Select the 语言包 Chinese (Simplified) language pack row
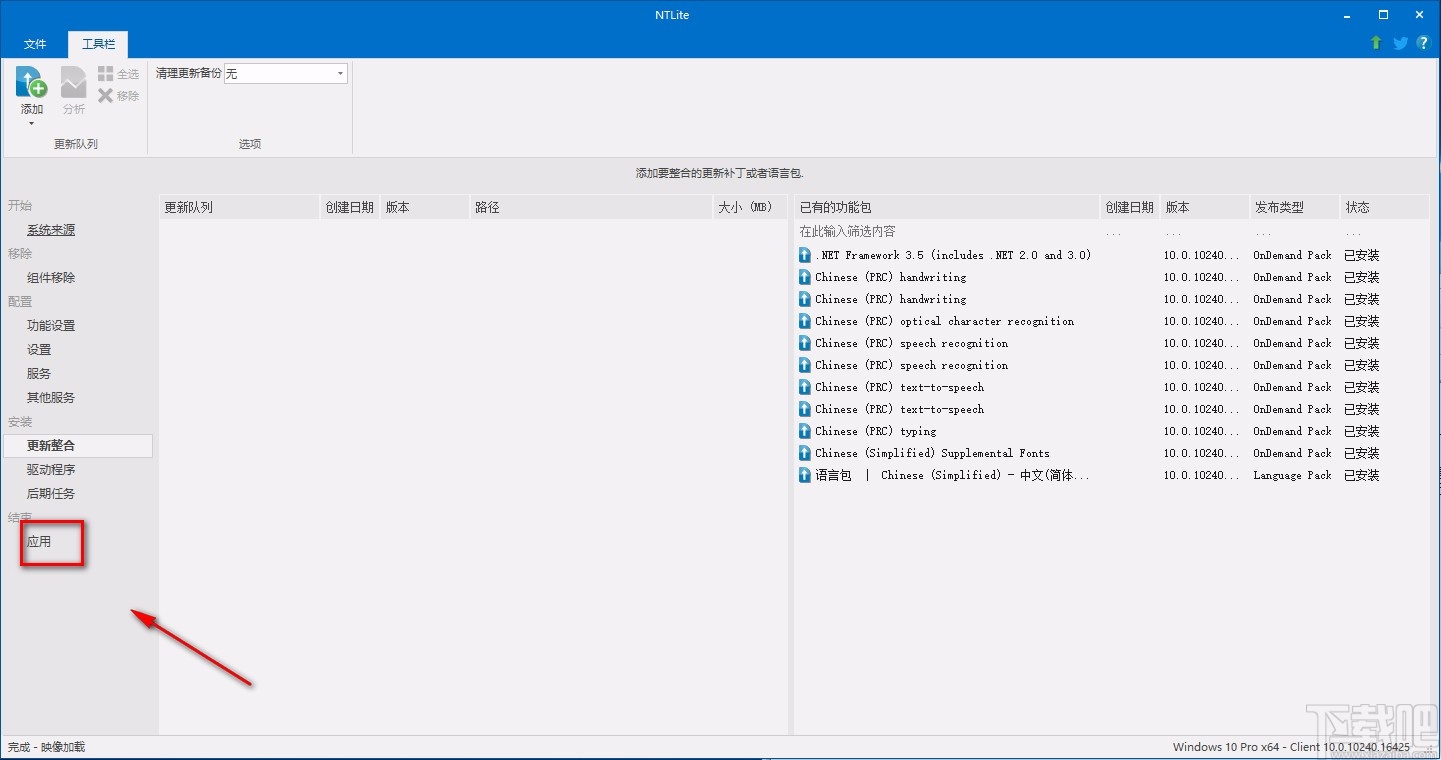This screenshot has width=1441, height=760. pos(940,475)
